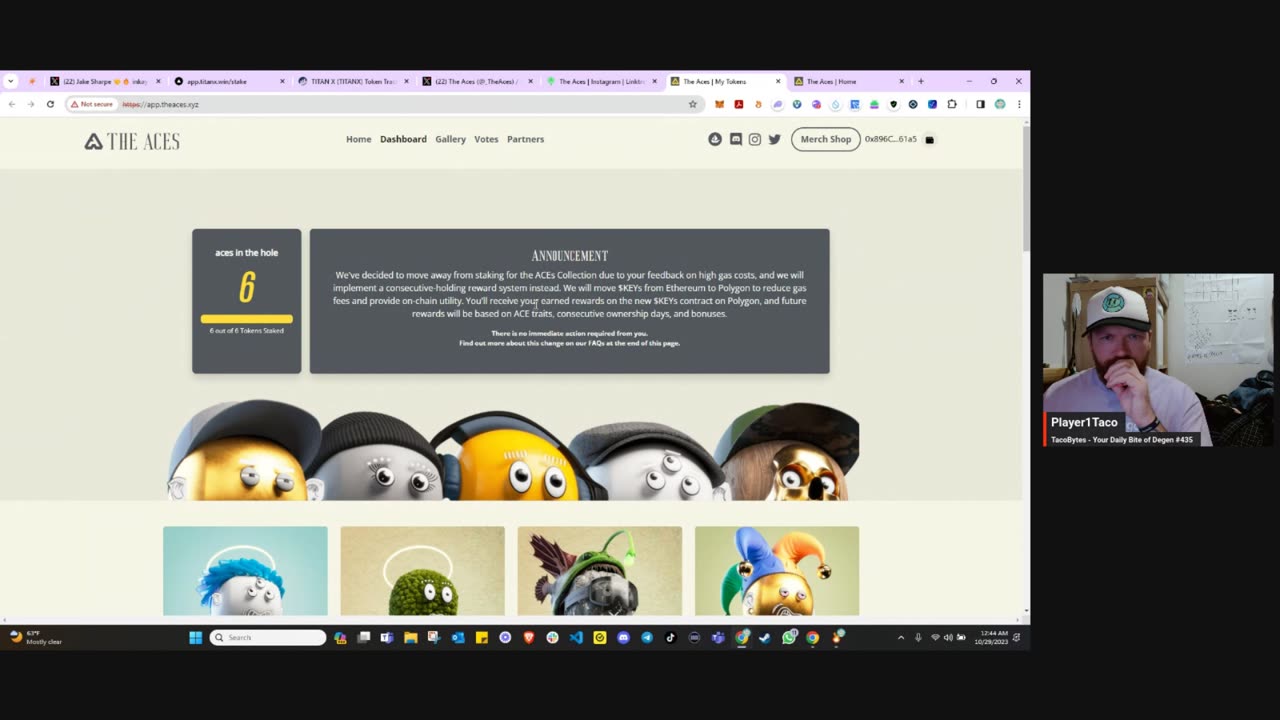
Task: Click the browser reload button
Action: (x=50, y=104)
